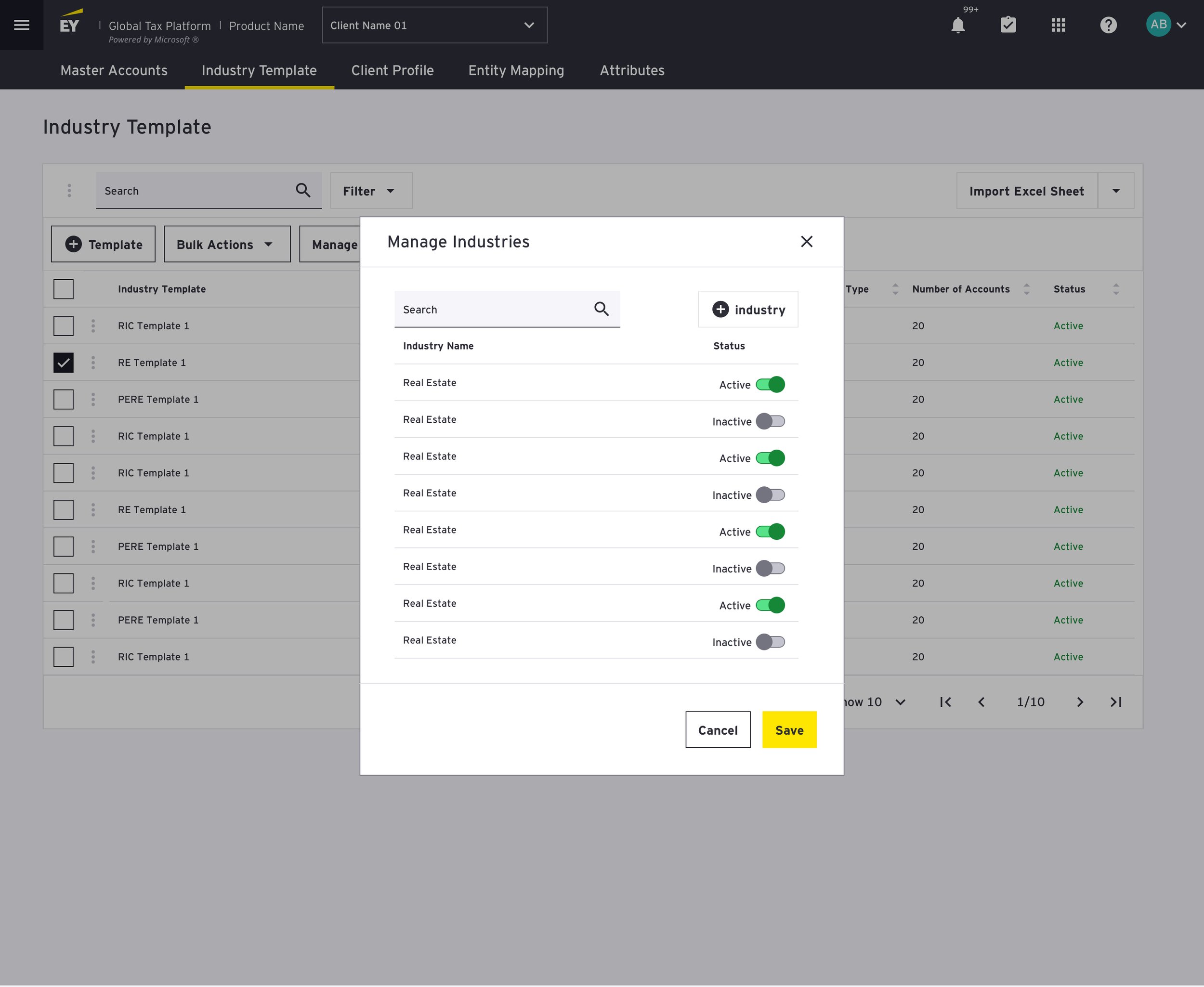Open the Show 10 rows dropdown
Screen dimensions: 1204x987
tap(875, 702)
